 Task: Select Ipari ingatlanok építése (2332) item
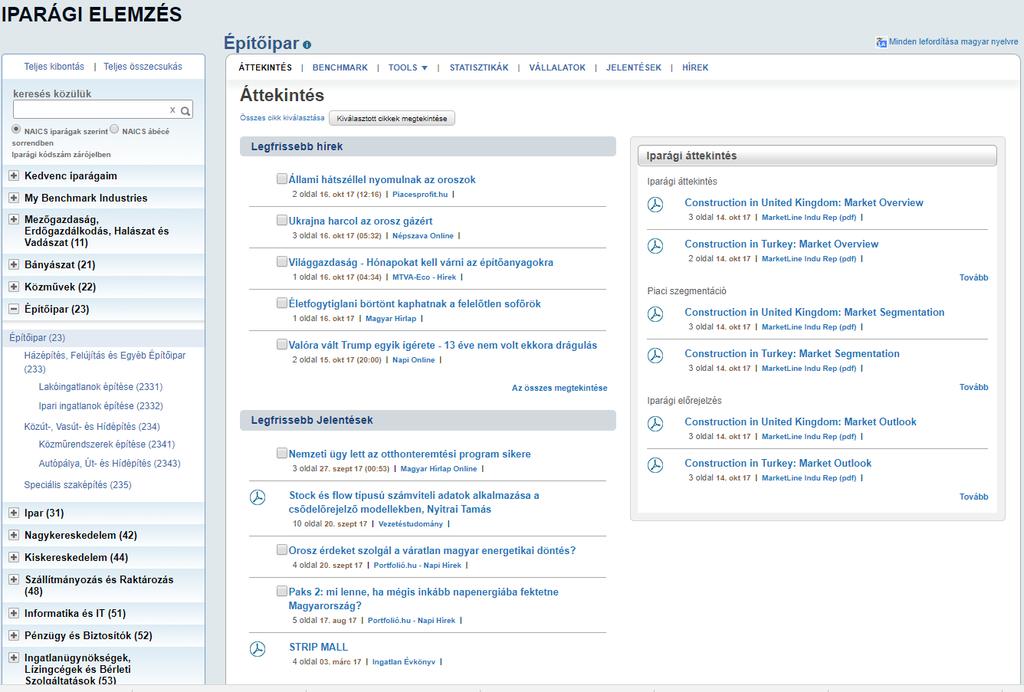tap(101, 405)
